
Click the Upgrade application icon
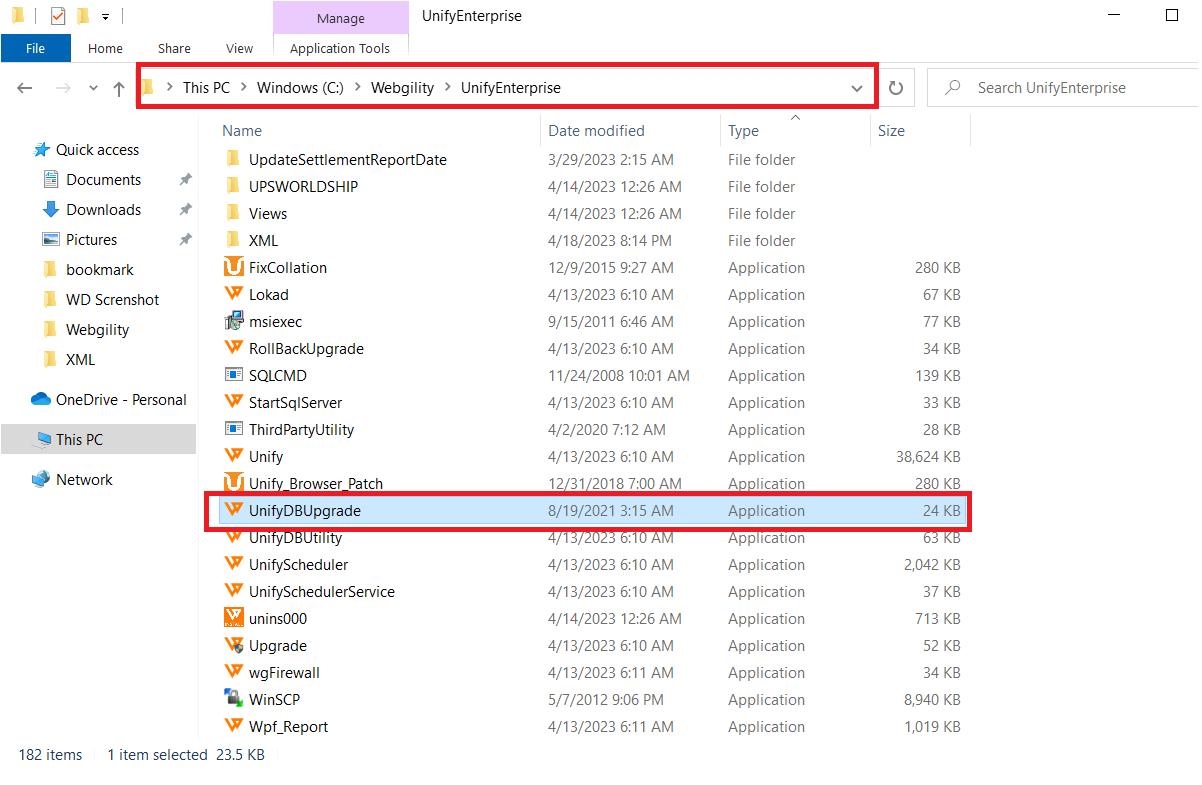(x=233, y=645)
